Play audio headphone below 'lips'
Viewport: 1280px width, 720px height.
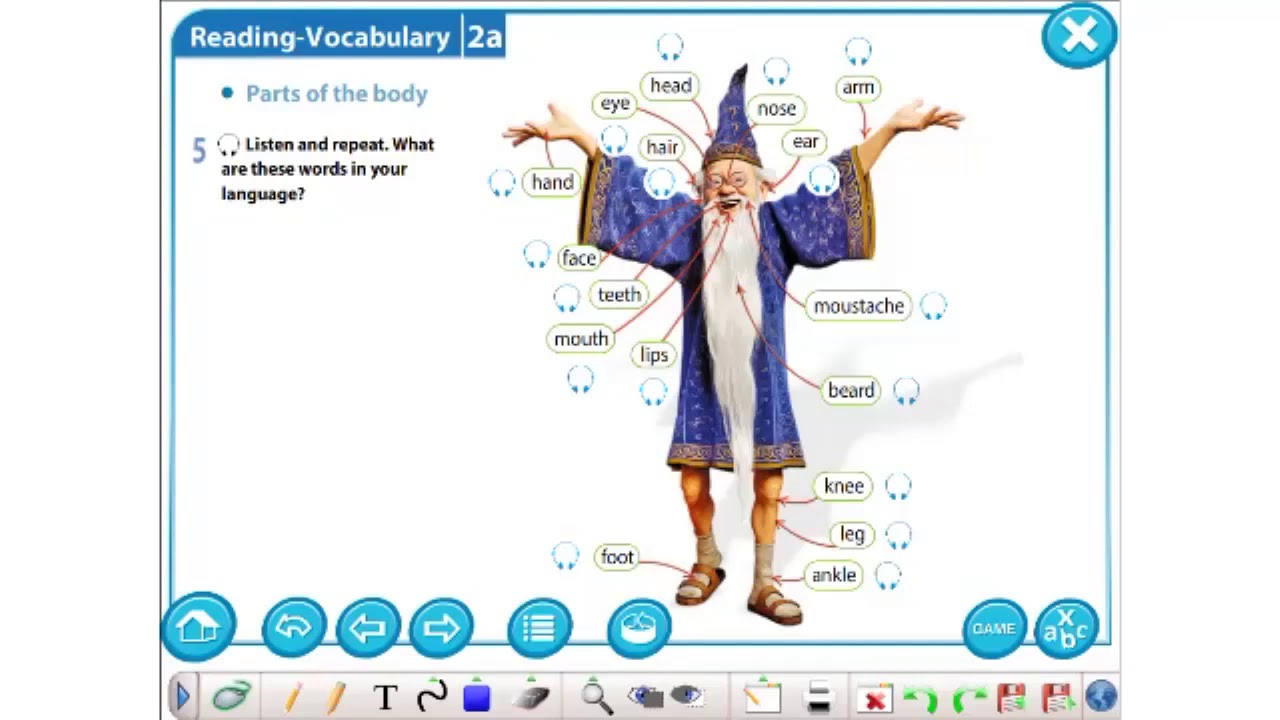pyautogui.click(x=653, y=391)
